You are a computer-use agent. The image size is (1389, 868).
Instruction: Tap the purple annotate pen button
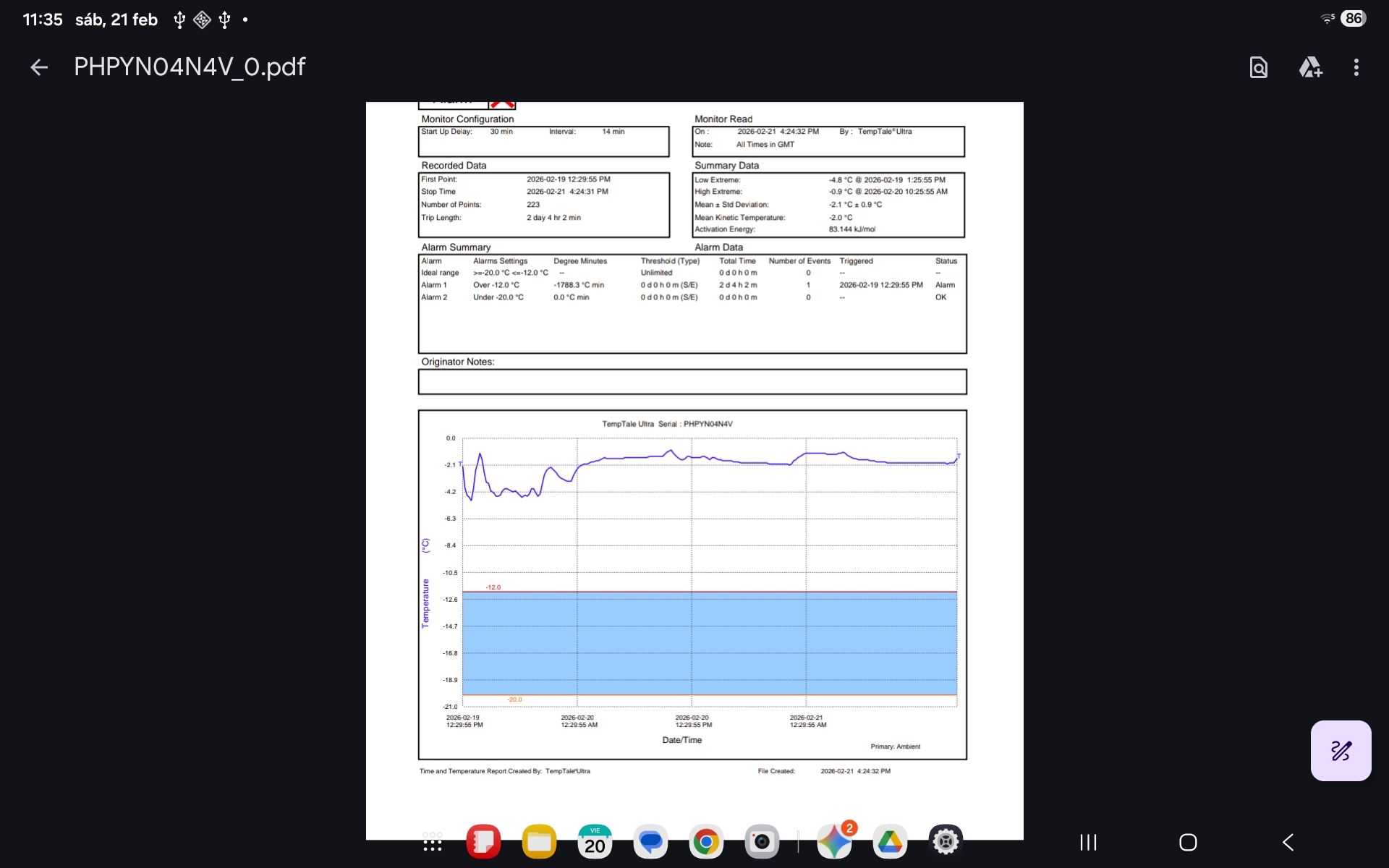pyautogui.click(x=1340, y=750)
